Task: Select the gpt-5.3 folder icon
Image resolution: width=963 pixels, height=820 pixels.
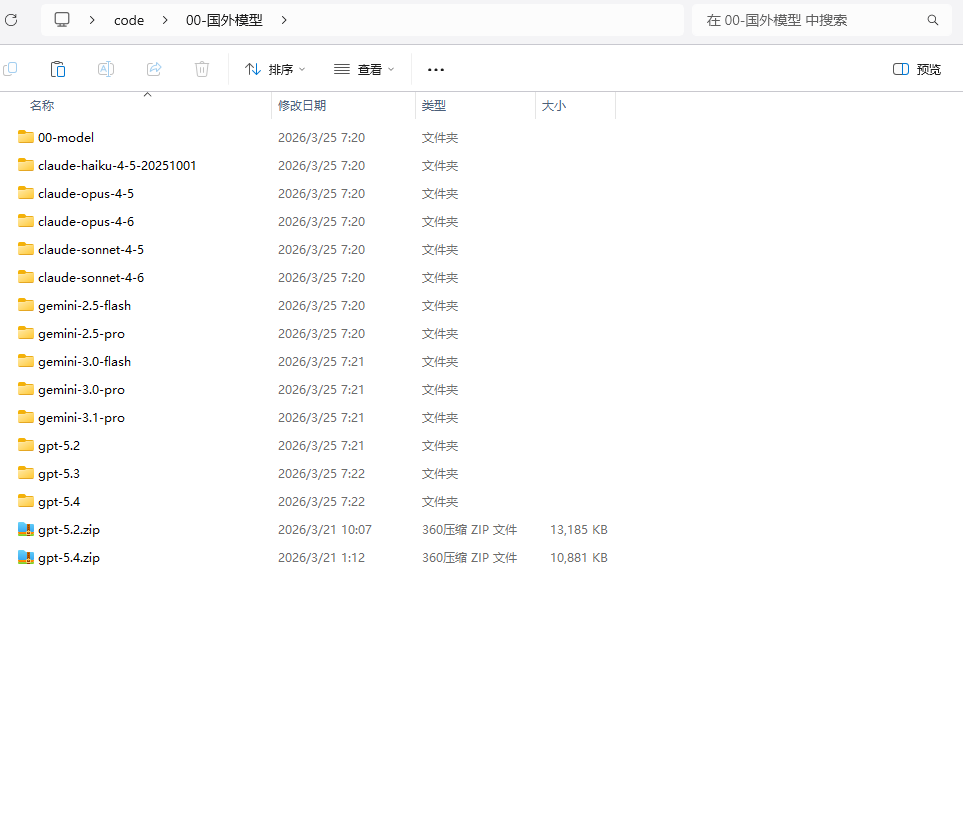Action: (x=26, y=473)
